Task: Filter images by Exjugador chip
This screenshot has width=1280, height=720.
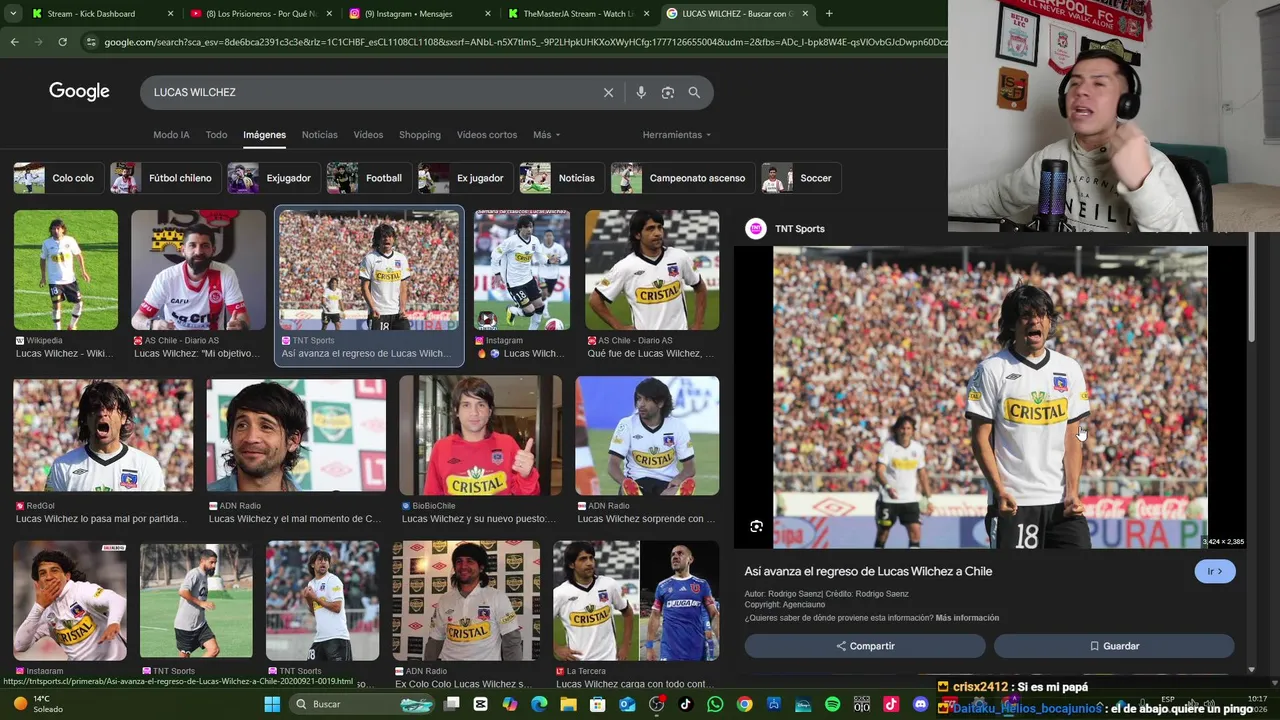Action: [x=272, y=178]
